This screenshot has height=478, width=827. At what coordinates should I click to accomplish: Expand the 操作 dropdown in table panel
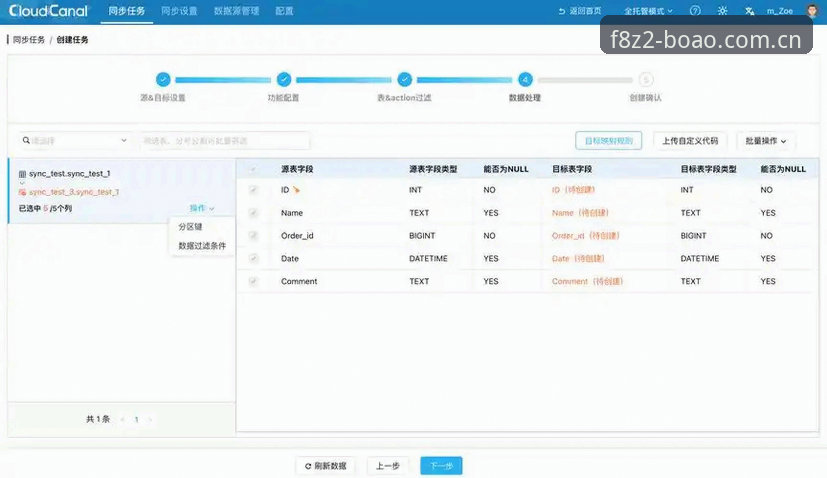[x=201, y=208]
